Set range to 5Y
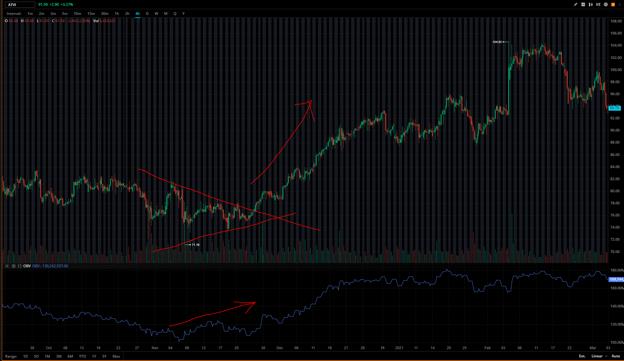Screen dimensions: 624x361 pyautogui.click(x=104, y=356)
